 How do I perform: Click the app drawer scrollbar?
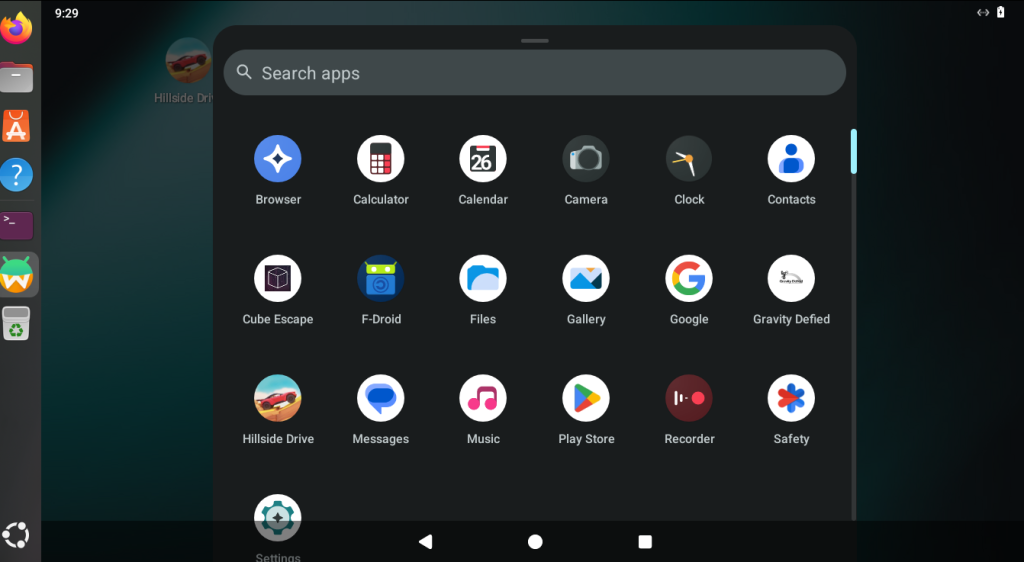[x=853, y=152]
